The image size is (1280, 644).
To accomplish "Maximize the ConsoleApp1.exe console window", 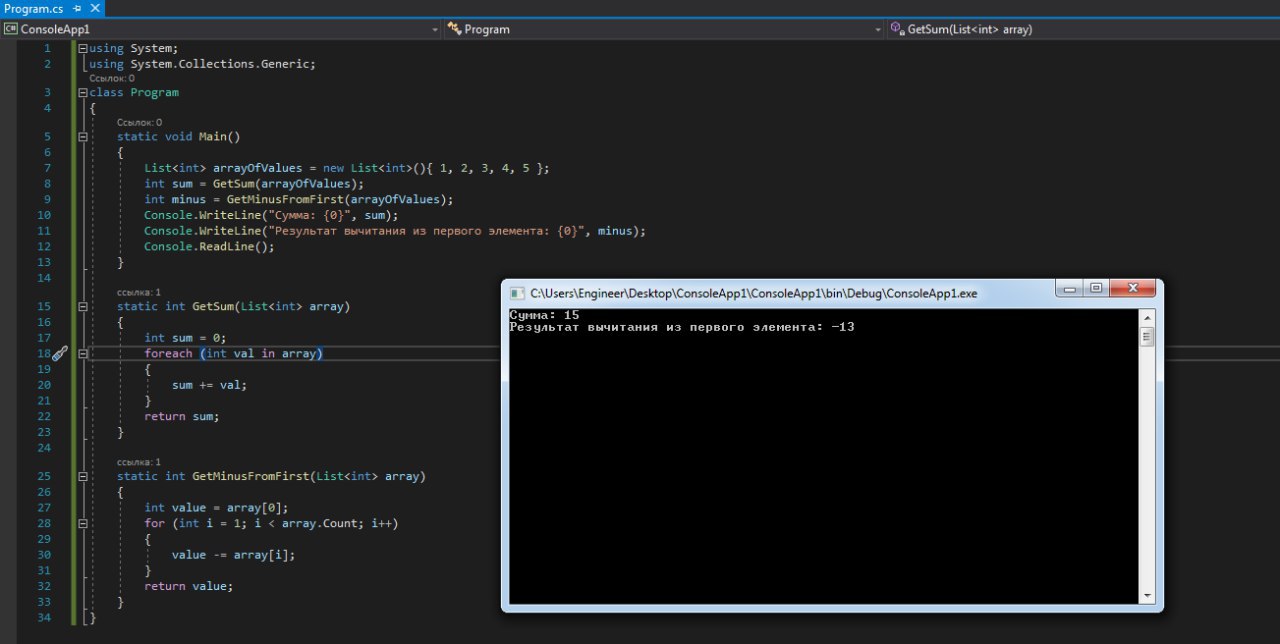I will click(x=1097, y=289).
